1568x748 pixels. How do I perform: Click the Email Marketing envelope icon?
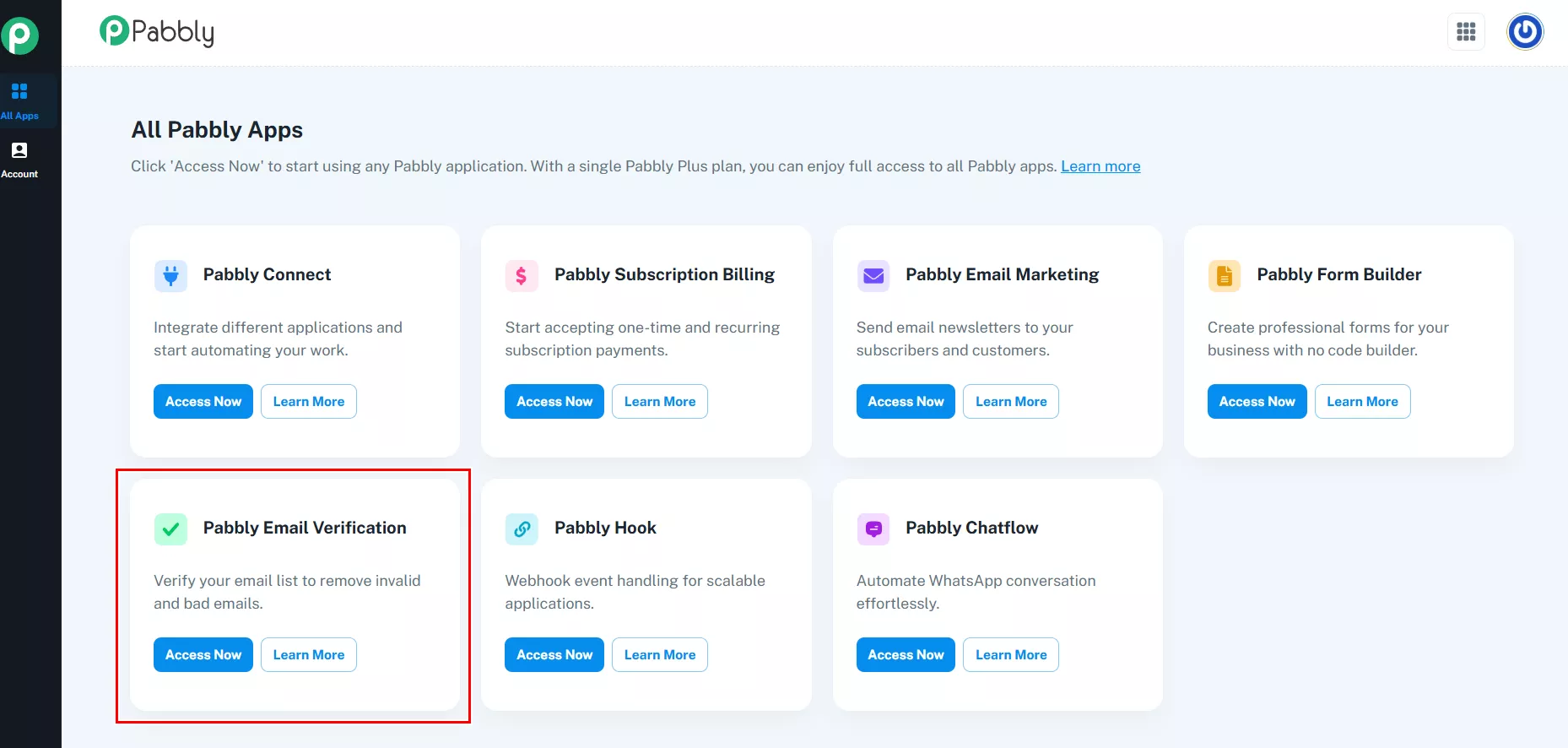873,275
